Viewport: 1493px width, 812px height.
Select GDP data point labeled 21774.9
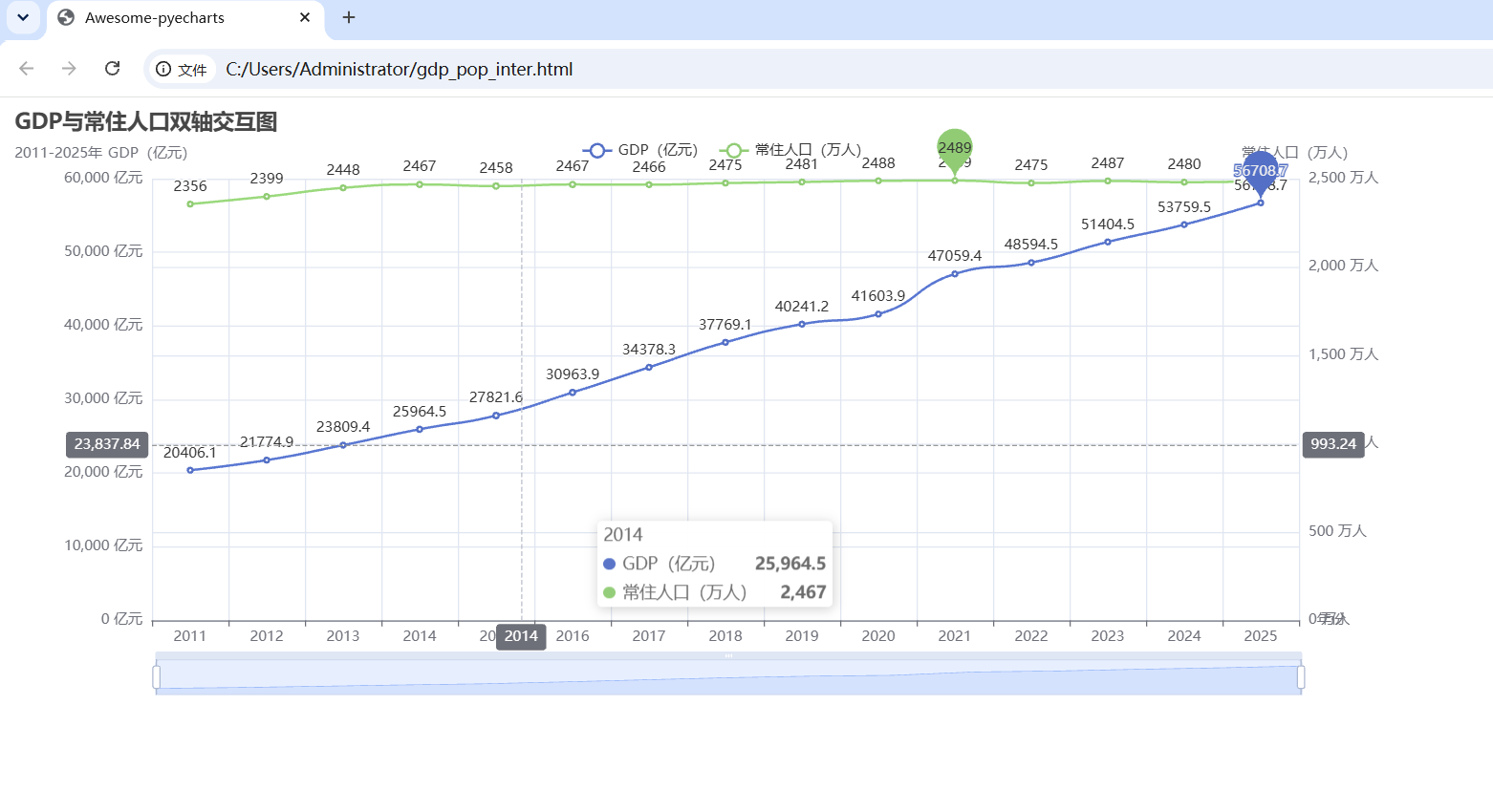267,460
